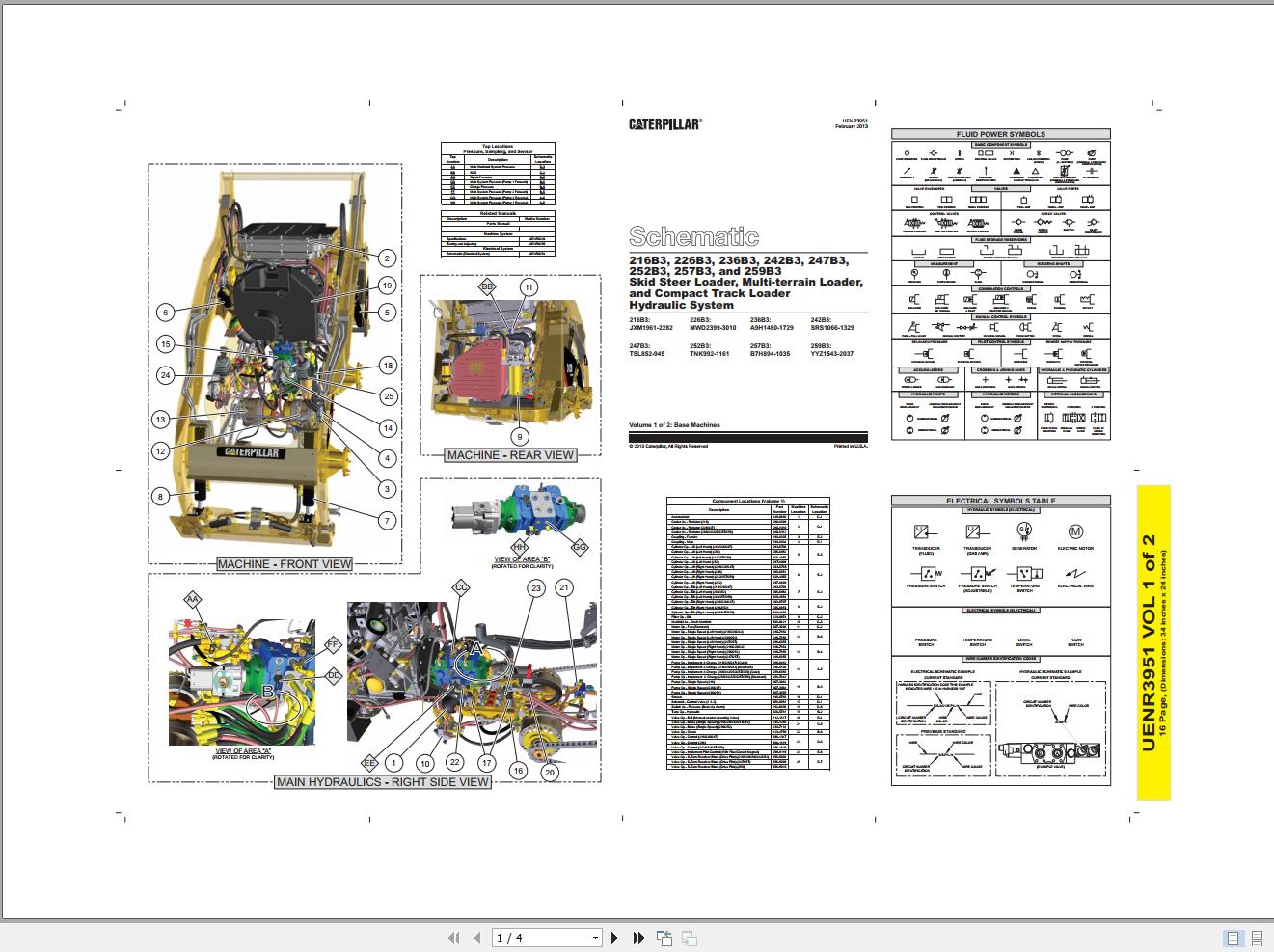1274x952 pixels.
Task: Click the Caterpillar logo on the schematic
Action: (664, 124)
